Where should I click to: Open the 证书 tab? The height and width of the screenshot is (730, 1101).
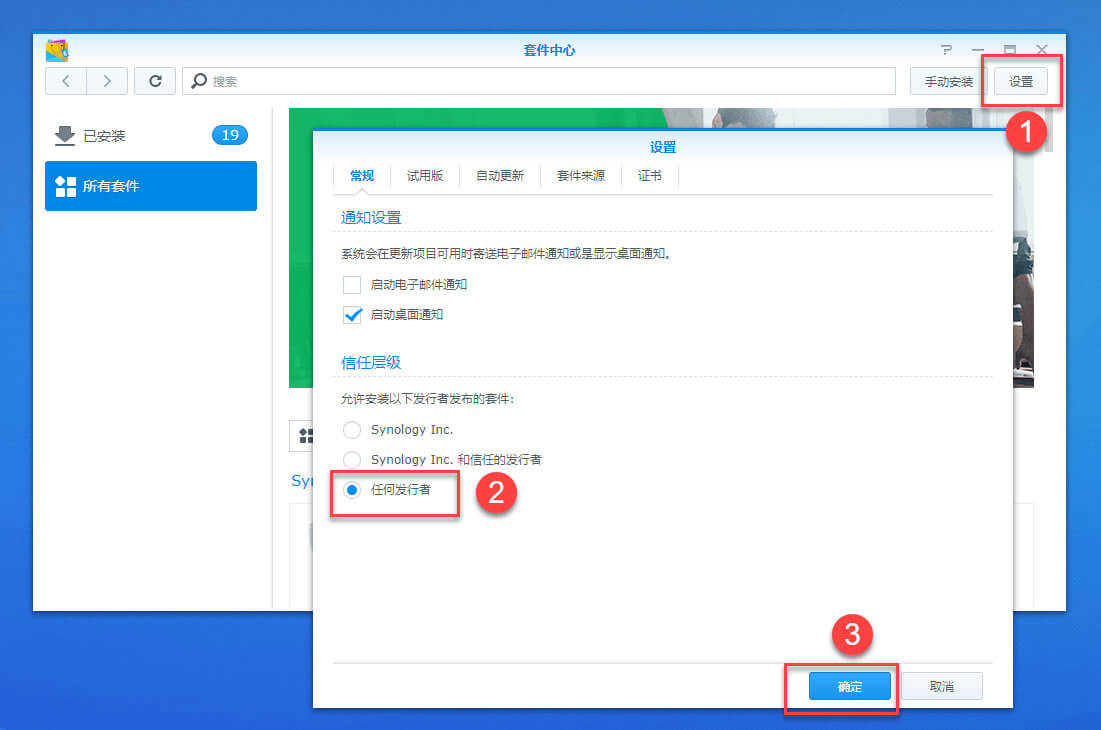(650, 175)
